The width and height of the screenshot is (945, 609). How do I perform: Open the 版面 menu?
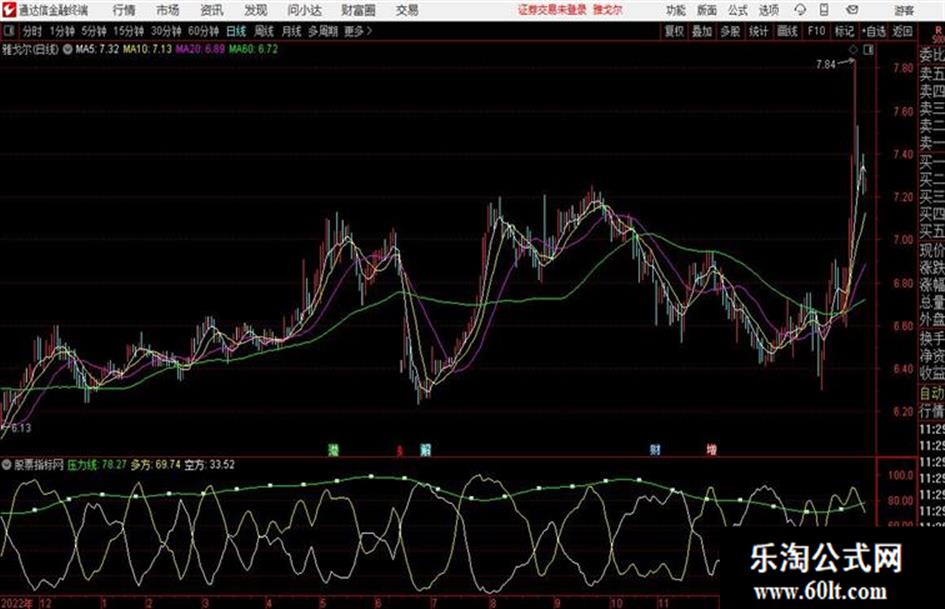[707, 10]
